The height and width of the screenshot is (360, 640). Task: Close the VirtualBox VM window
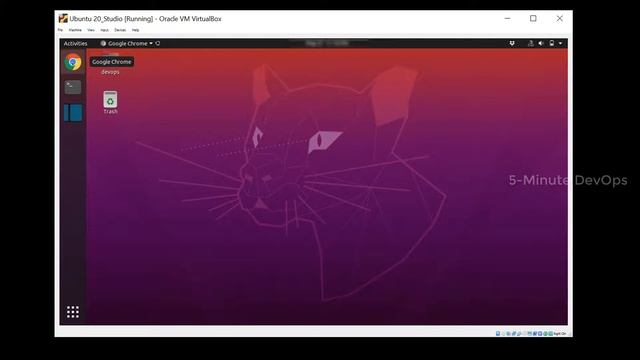pyautogui.click(x=560, y=18)
